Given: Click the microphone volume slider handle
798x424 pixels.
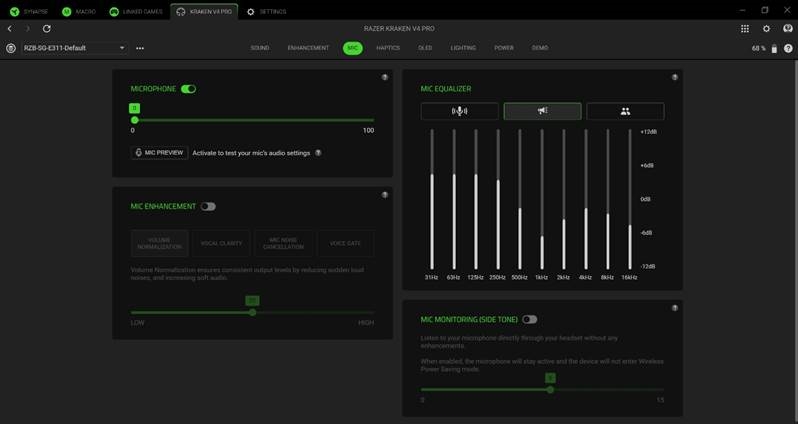Looking at the screenshot, I should (135, 120).
